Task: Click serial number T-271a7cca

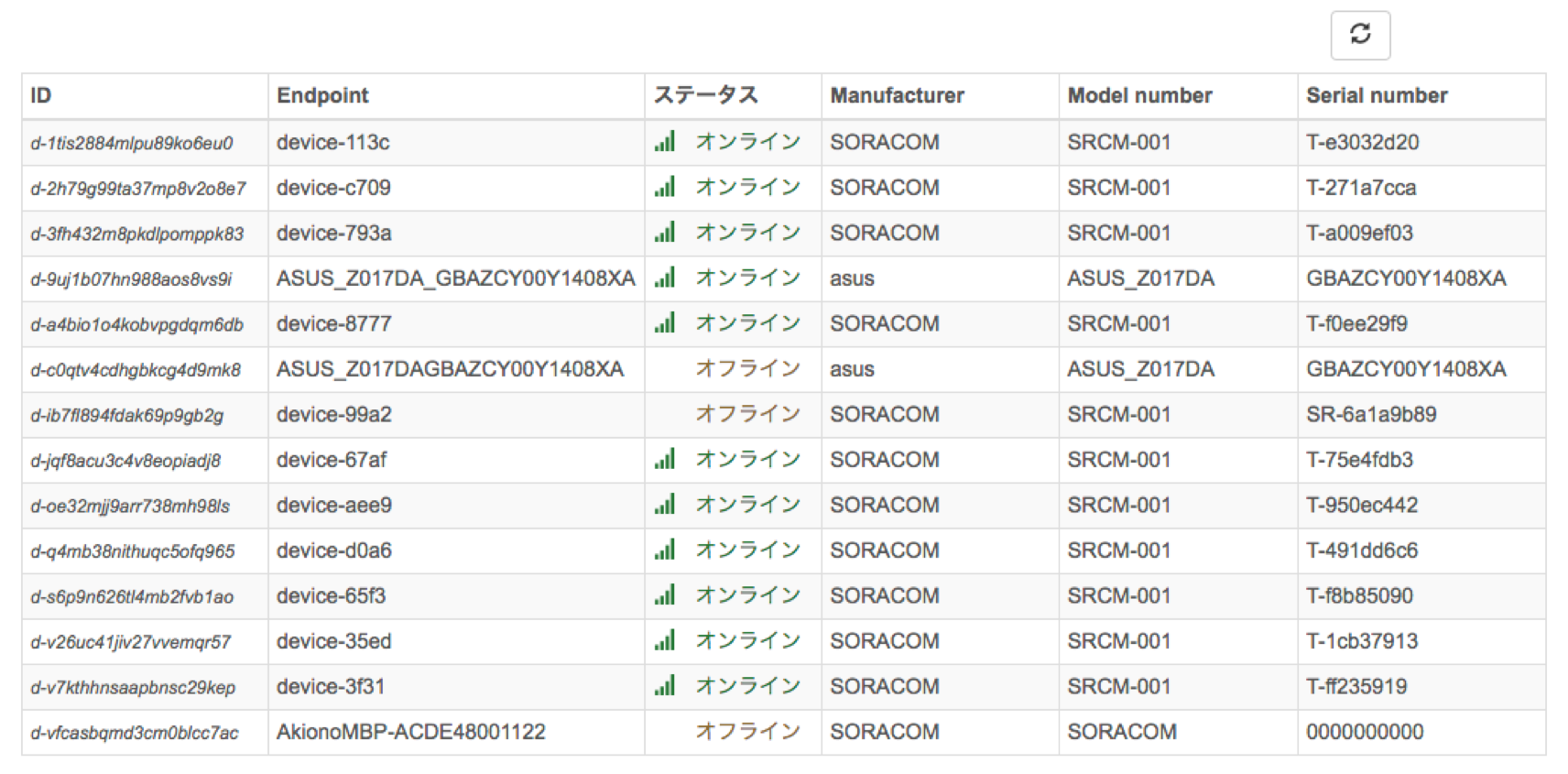Action: (1361, 188)
